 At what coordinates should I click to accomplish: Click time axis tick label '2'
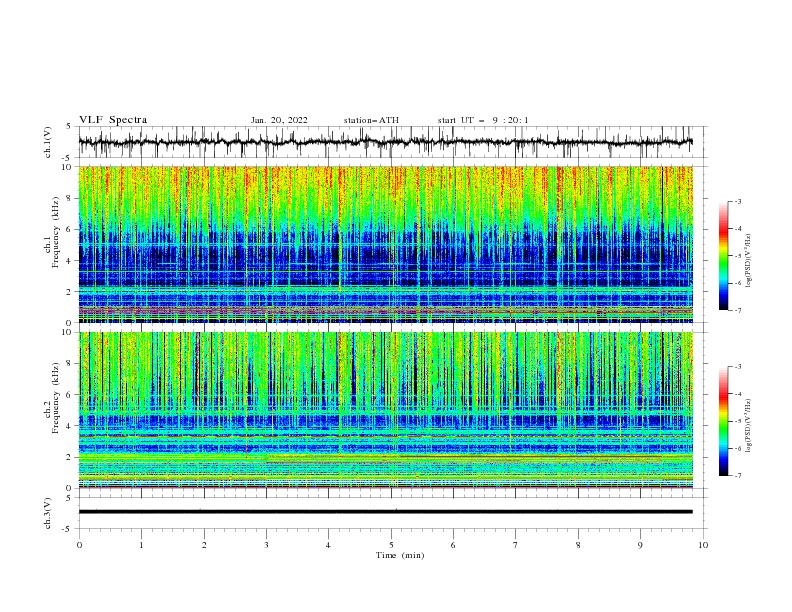point(204,545)
